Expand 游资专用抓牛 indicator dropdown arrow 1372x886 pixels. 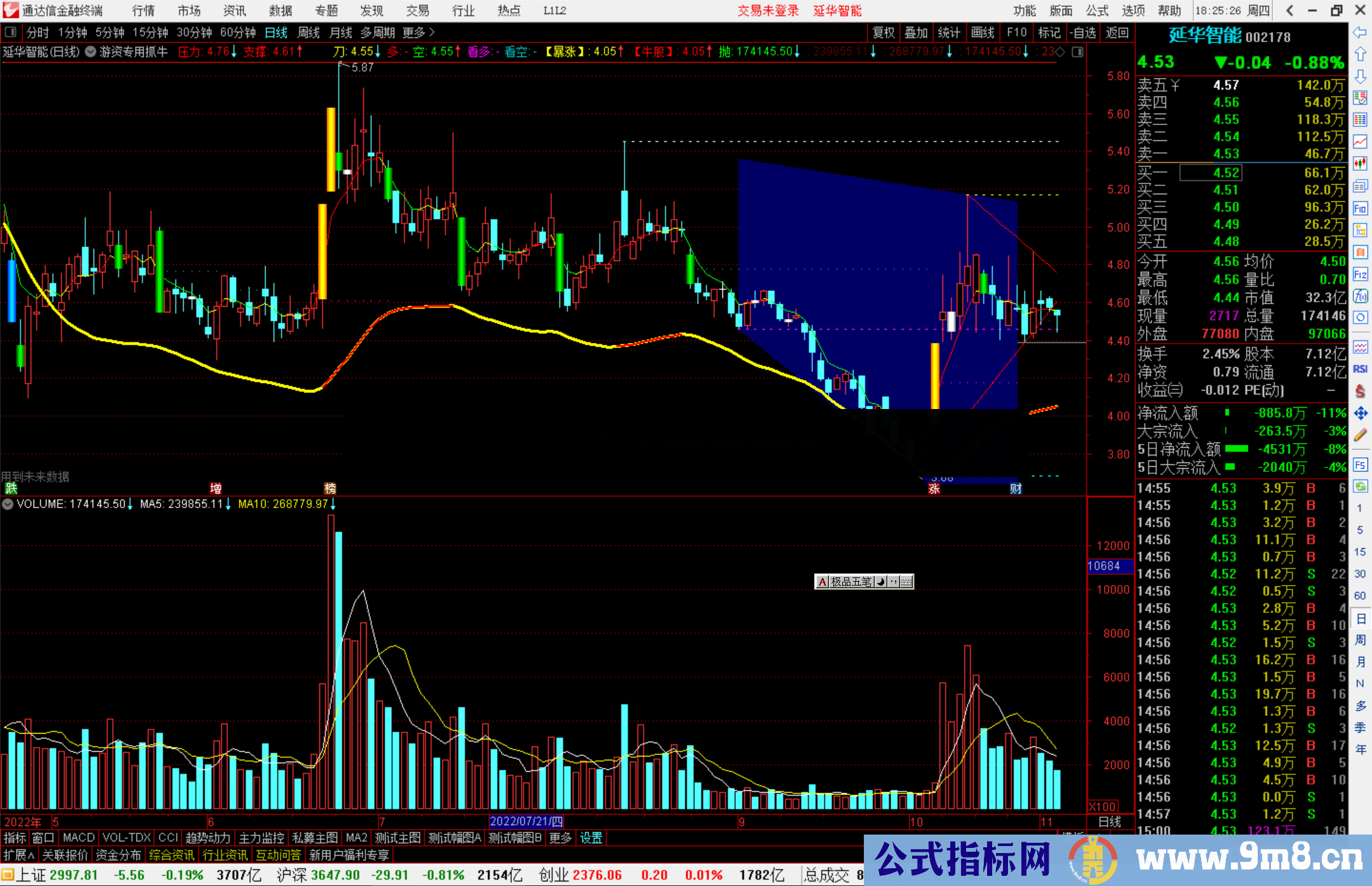coord(91,52)
